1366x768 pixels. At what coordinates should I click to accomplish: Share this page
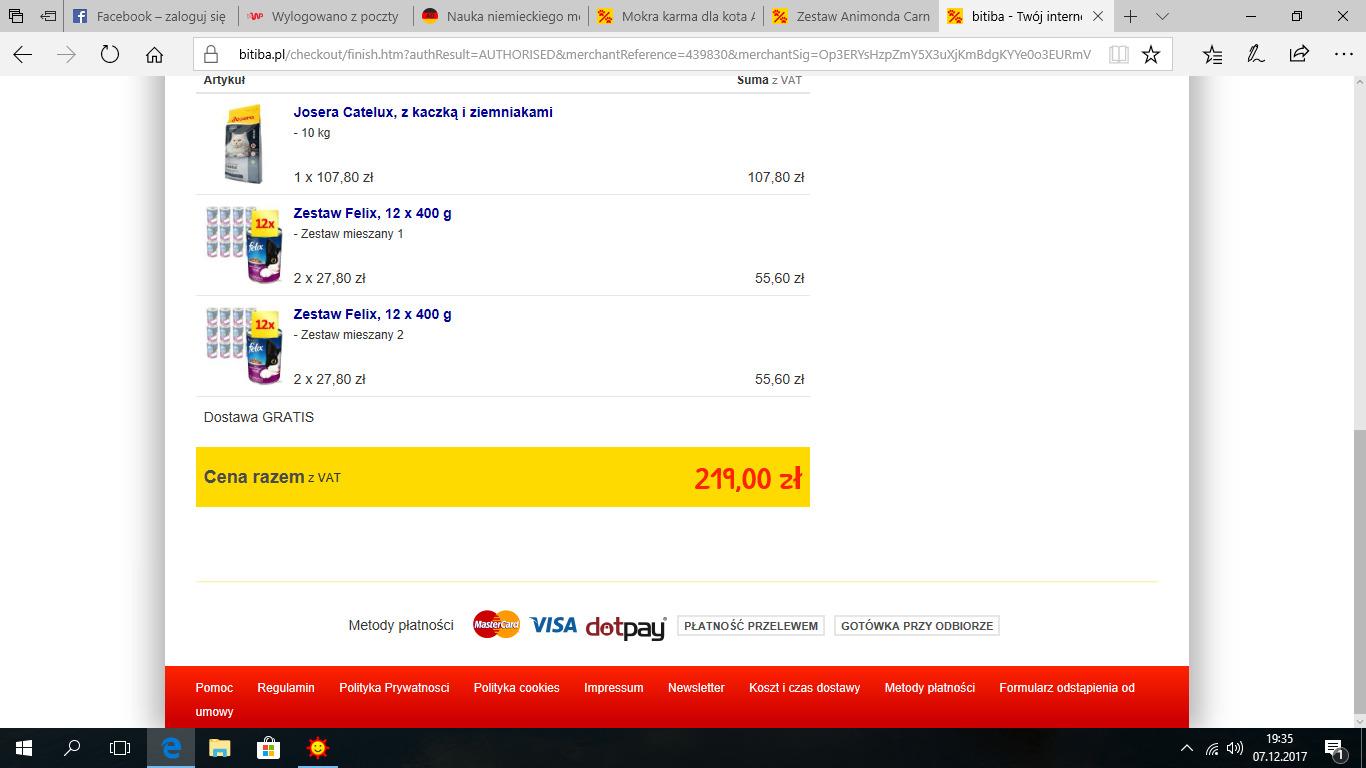1299,55
